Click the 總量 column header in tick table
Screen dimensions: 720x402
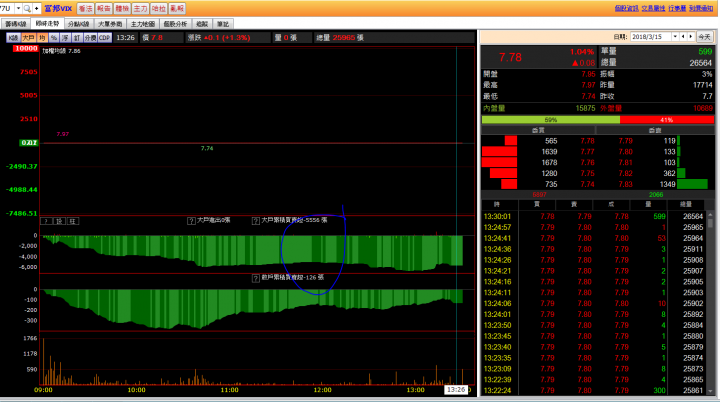coord(686,204)
